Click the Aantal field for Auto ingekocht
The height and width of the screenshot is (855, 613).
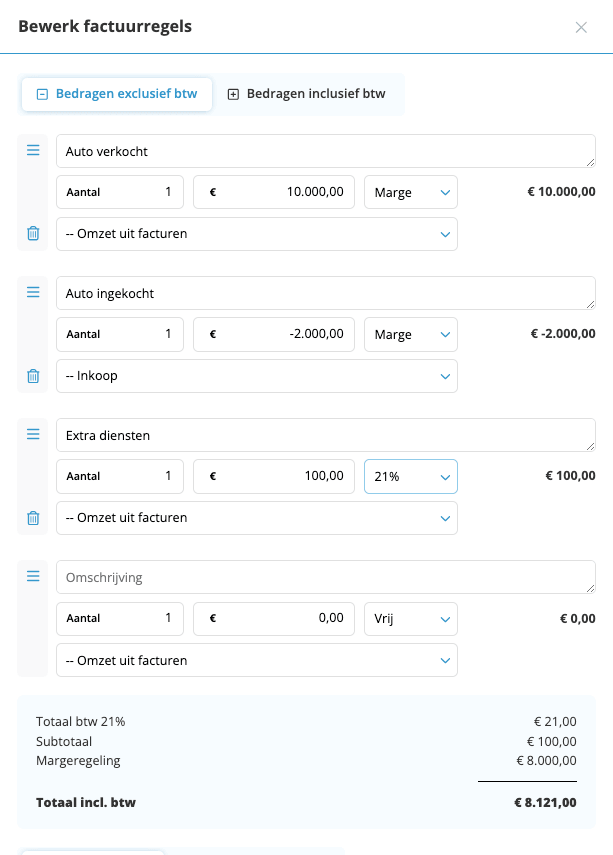[120, 334]
